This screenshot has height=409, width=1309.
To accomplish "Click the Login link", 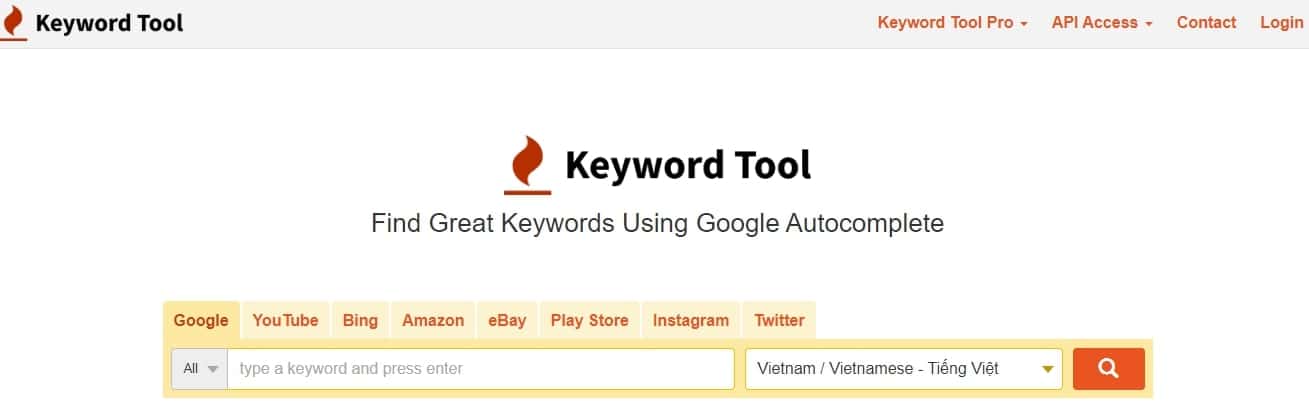I will tap(1281, 23).
